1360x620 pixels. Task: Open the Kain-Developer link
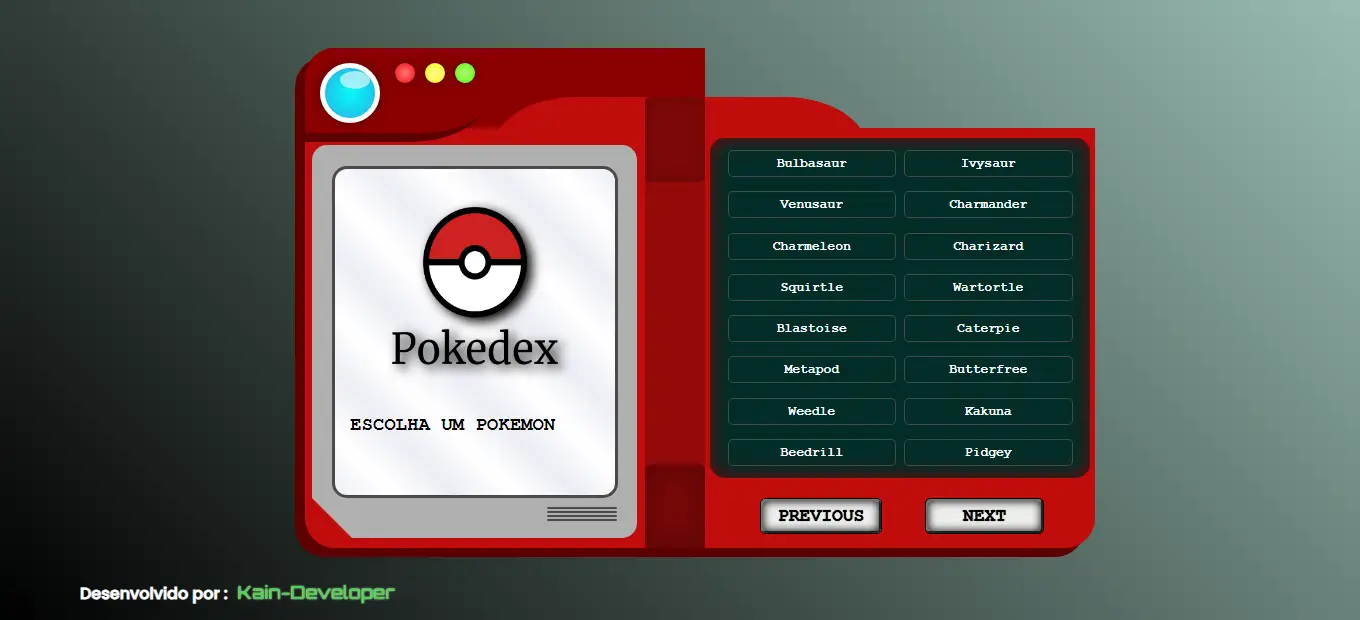click(315, 592)
